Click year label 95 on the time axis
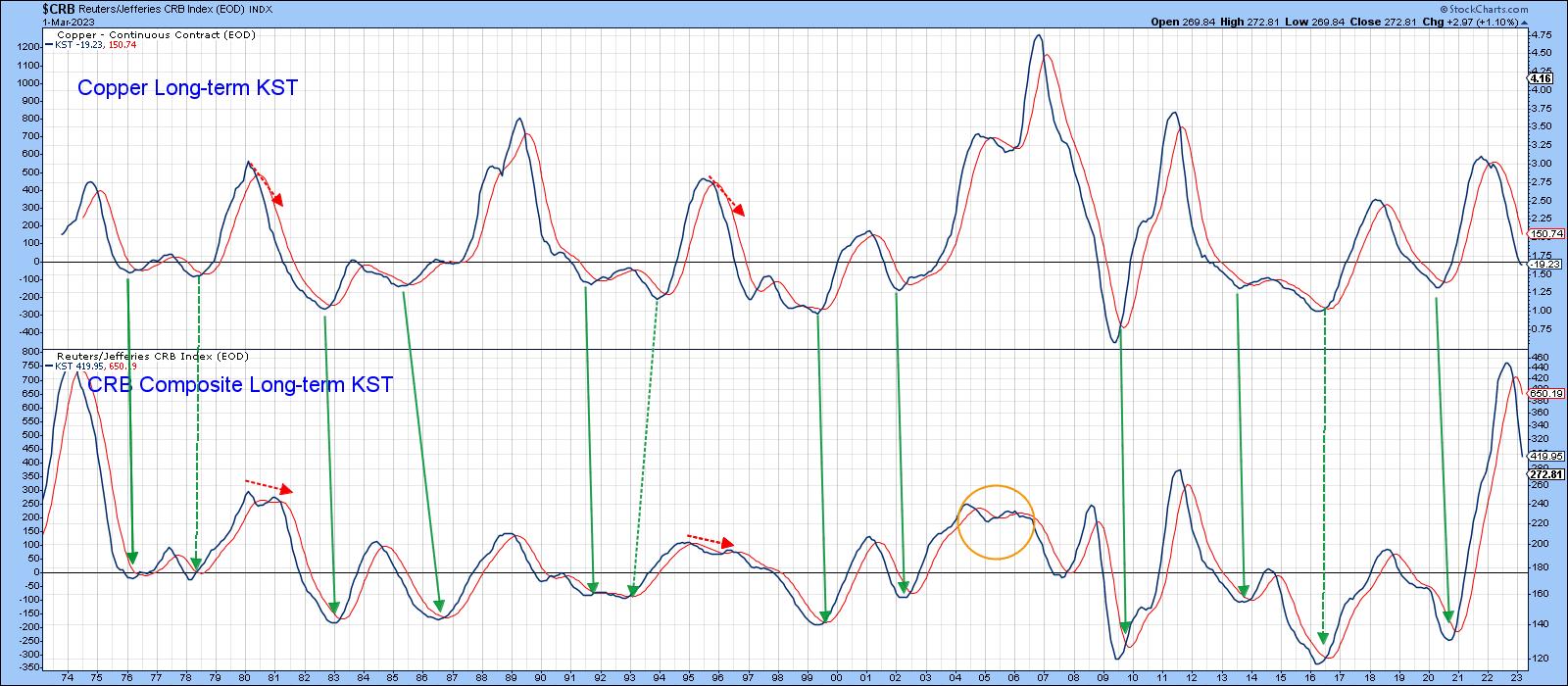Viewport: 1568px width, 686px height. click(688, 677)
